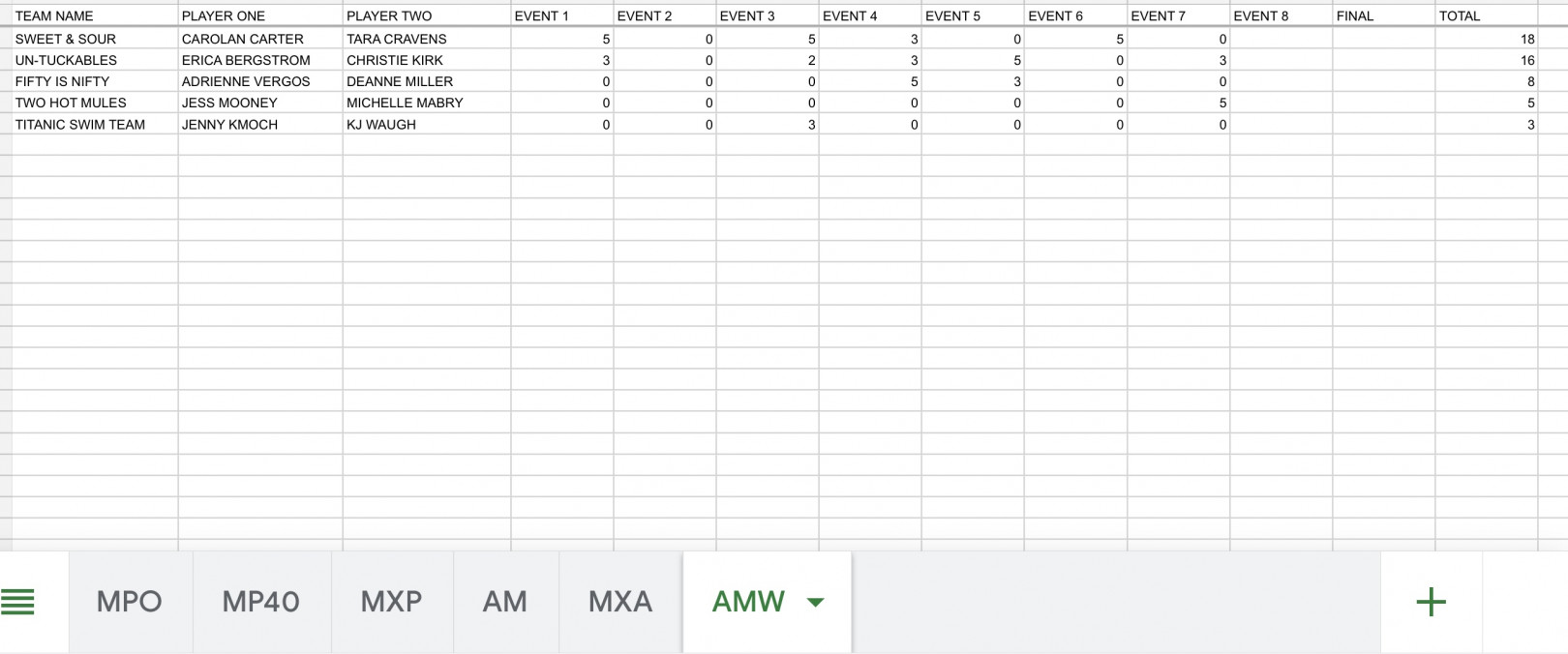This screenshot has width=1568, height=654.
Task: Add a new sheet with plus icon
Action: [1431, 602]
